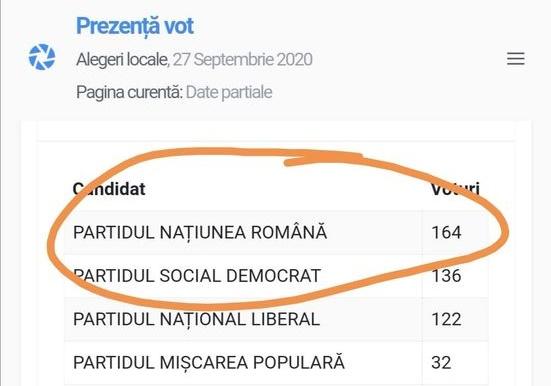The width and height of the screenshot is (551, 386).
Task: Click the Prezență vot title
Action: (x=135, y=26)
